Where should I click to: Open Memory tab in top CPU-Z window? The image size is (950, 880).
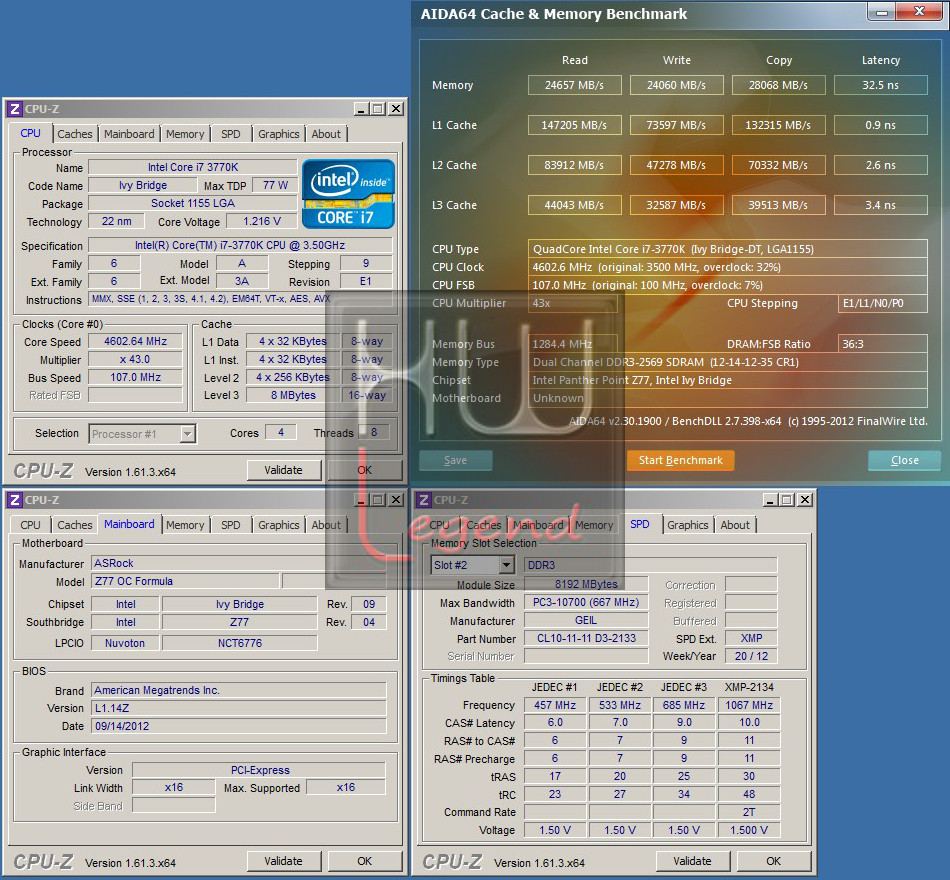185,134
